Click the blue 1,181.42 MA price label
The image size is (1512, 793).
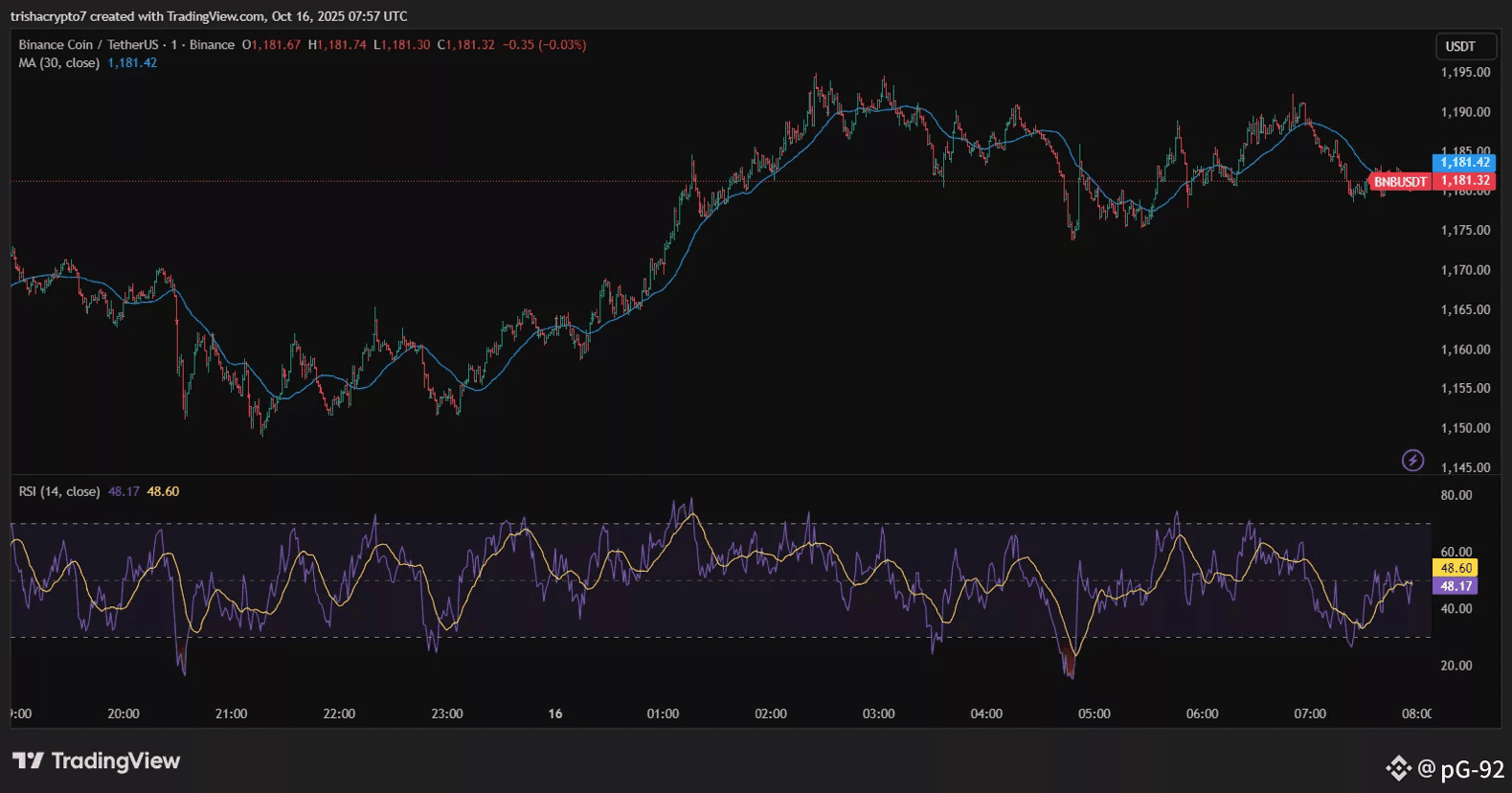tap(1465, 163)
